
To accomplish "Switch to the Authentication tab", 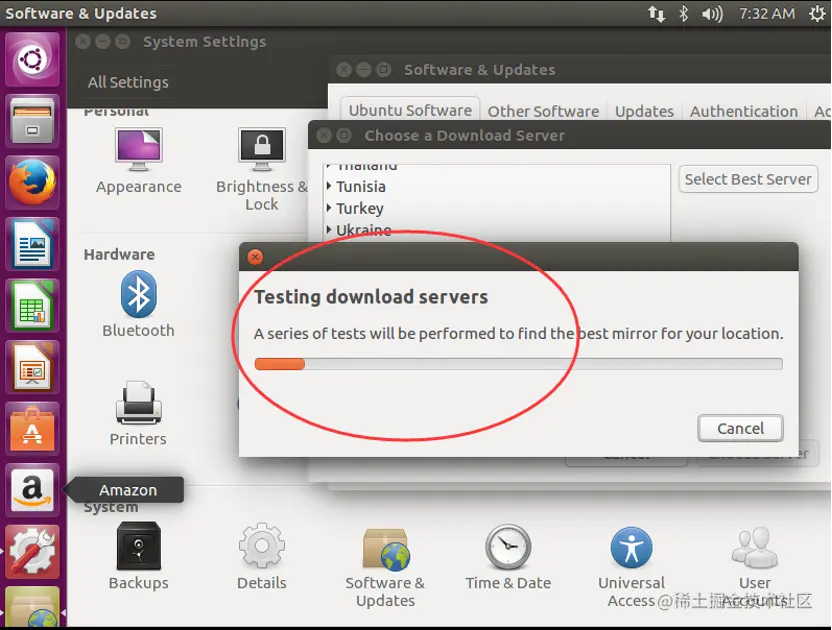I will [744, 111].
